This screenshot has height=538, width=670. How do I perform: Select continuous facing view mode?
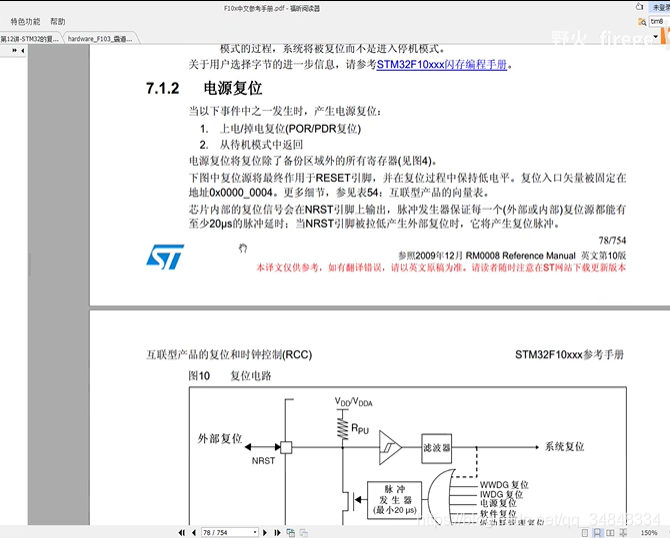click(x=623, y=533)
